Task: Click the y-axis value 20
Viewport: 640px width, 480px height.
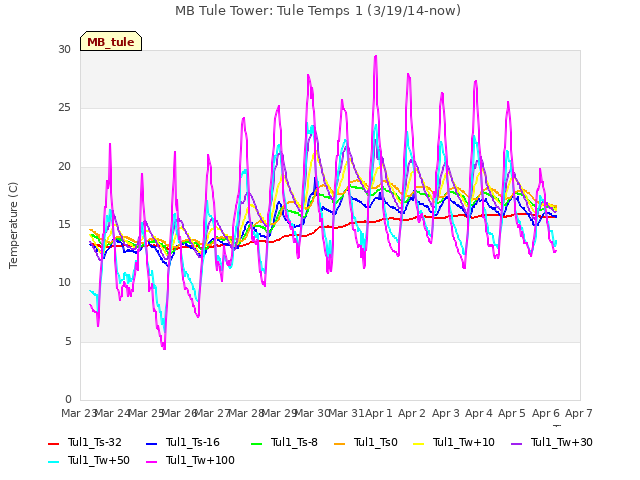Action: tap(64, 167)
